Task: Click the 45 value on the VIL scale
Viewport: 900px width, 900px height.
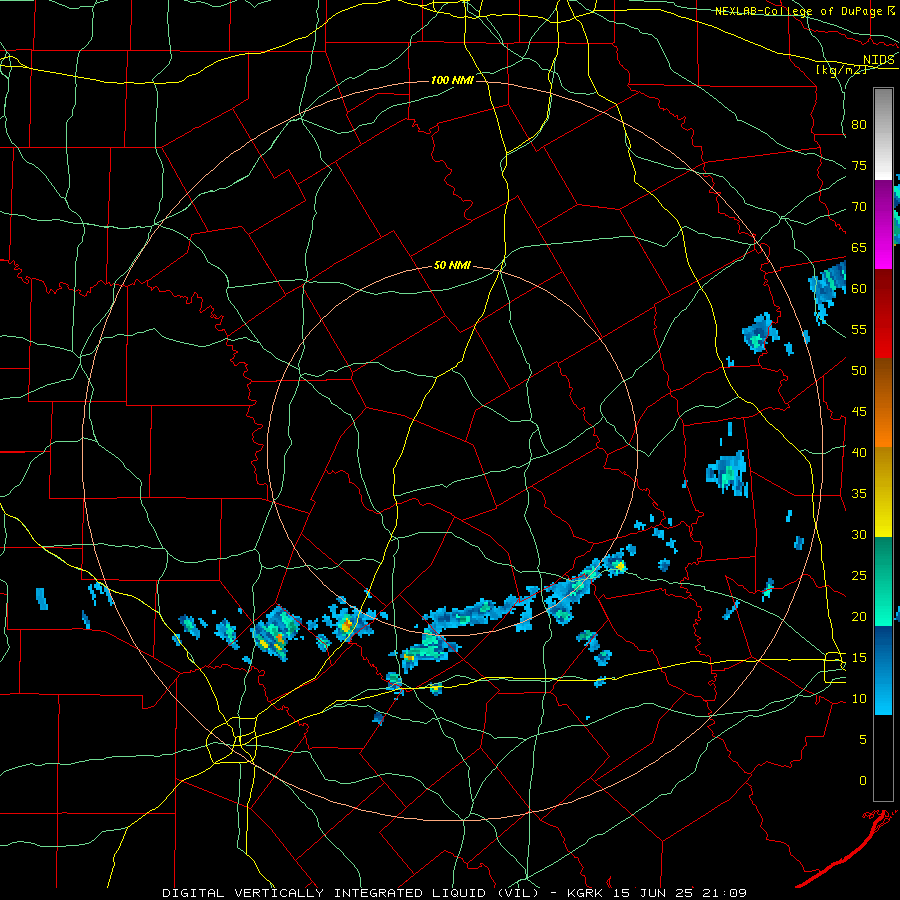Action: click(859, 412)
